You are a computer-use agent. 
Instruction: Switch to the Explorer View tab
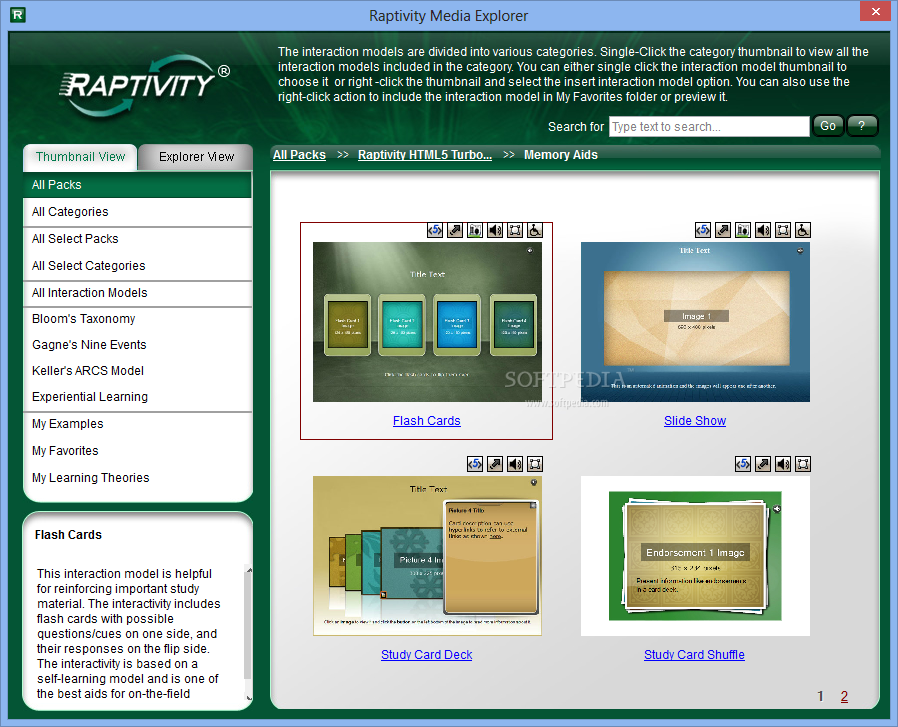tap(196, 157)
